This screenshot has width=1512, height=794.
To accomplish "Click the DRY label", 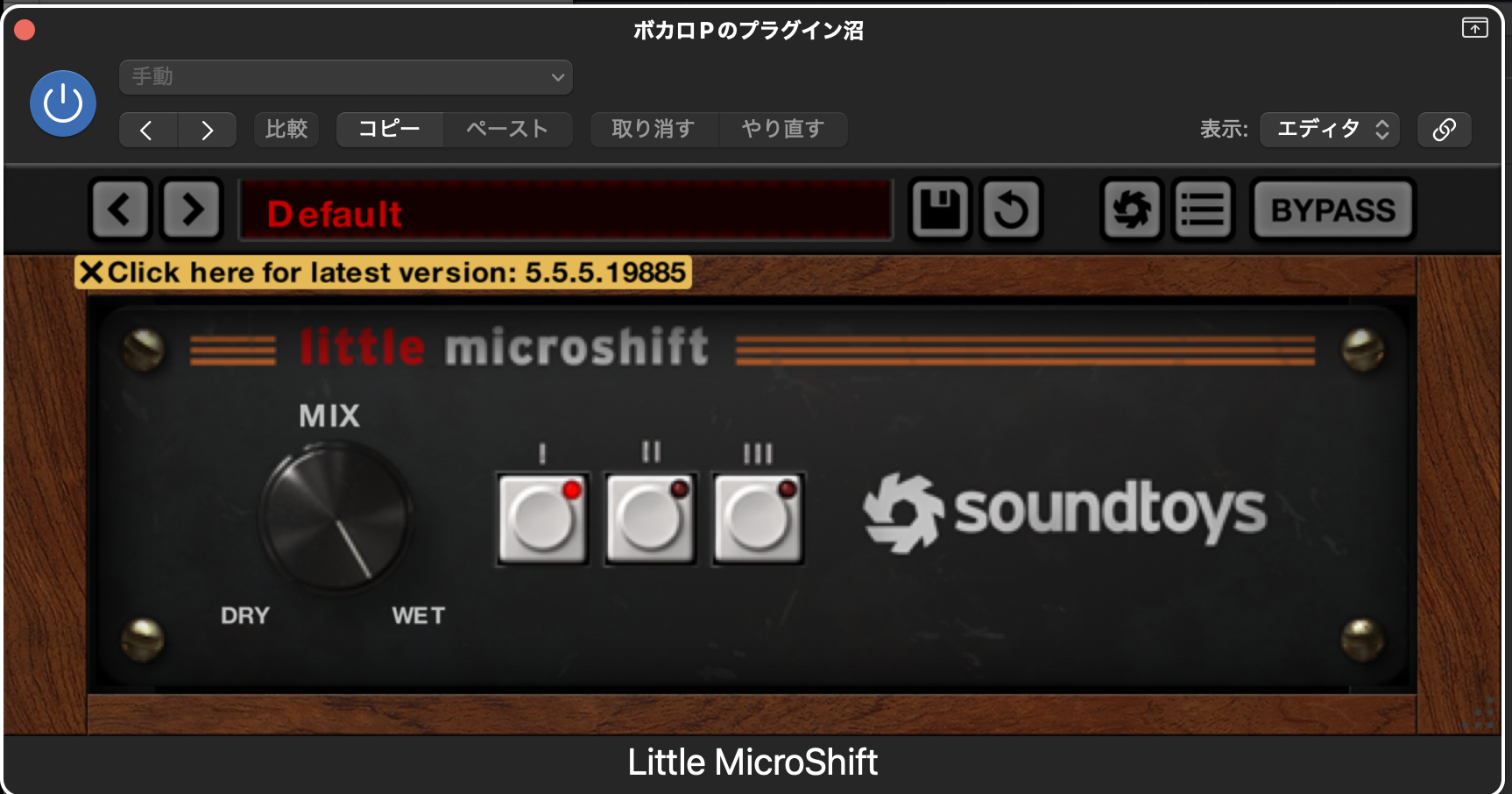I will [x=245, y=615].
